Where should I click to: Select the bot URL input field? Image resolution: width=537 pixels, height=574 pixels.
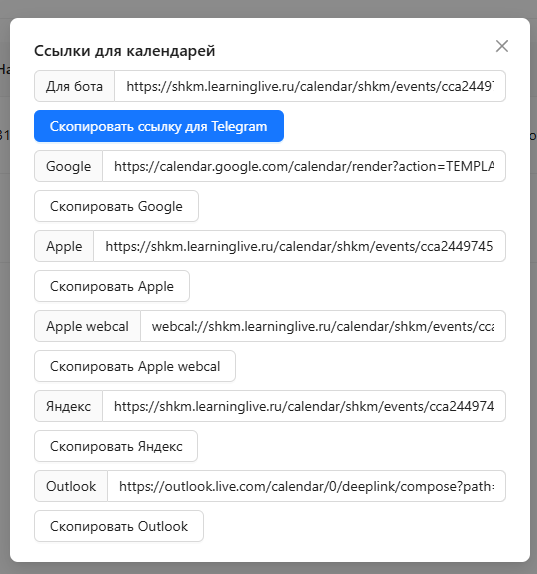tap(310, 86)
